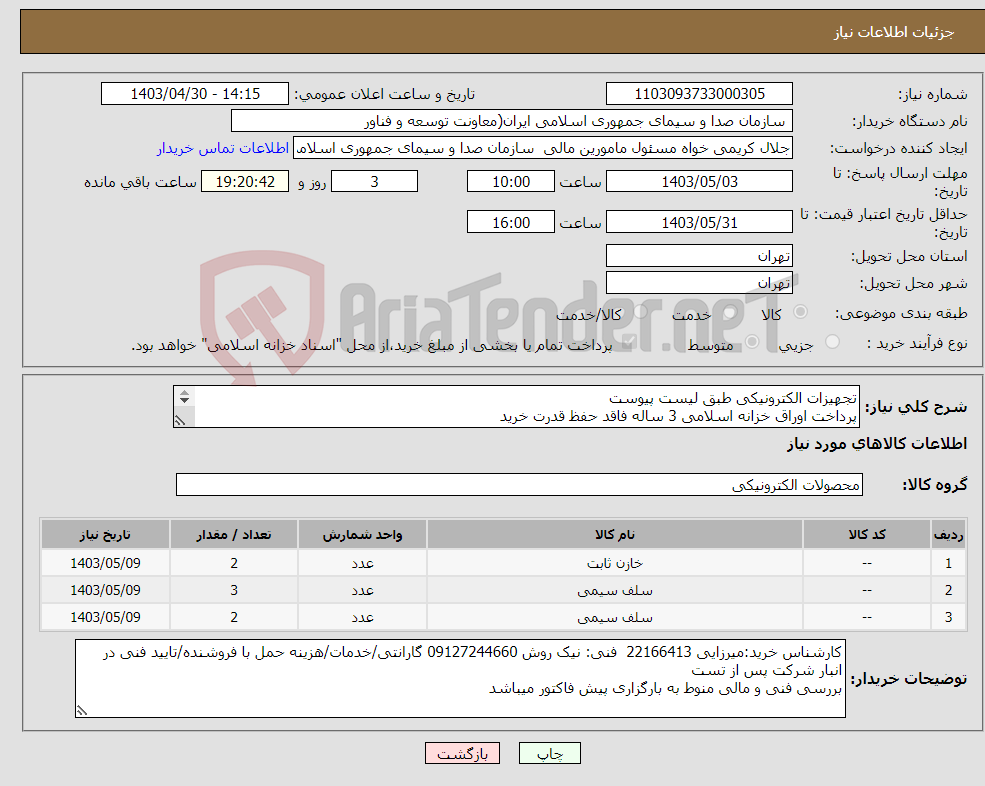985x786 pixels.
Task: Toggle the Islamic treasury payment checkbox
Action: pyautogui.click(x=628, y=342)
